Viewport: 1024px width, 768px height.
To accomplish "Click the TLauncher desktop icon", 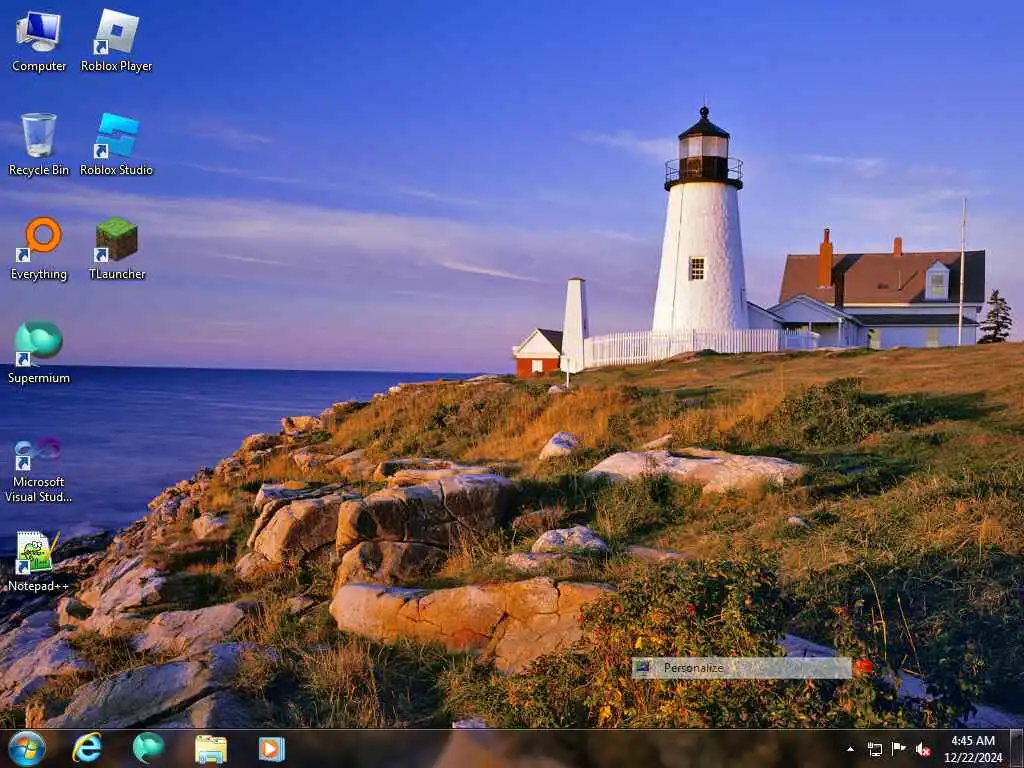I will pyautogui.click(x=117, y=248).
